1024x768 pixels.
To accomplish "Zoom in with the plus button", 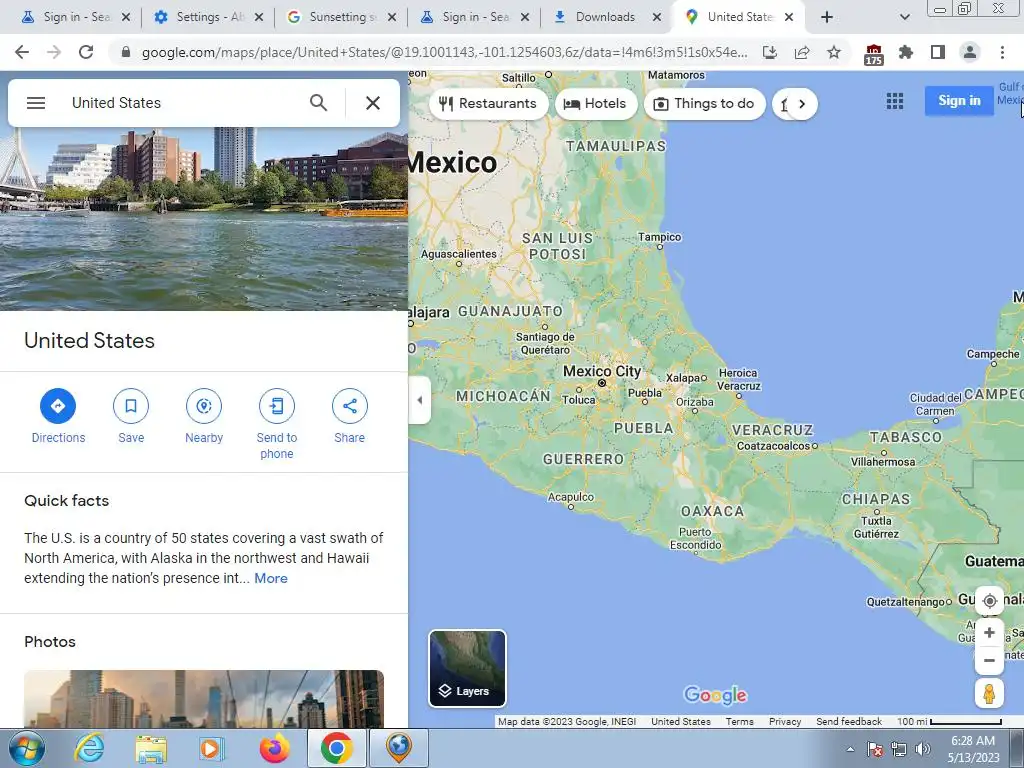I will pyautogui.click(x=989, y=632).
